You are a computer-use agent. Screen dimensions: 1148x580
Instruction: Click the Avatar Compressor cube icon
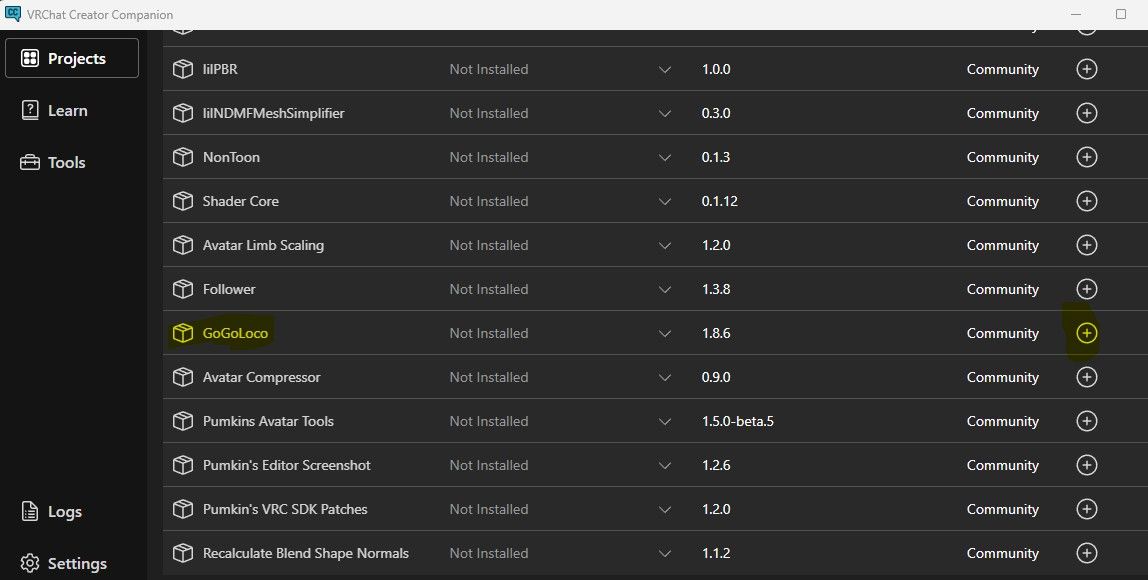coord(182,377)
